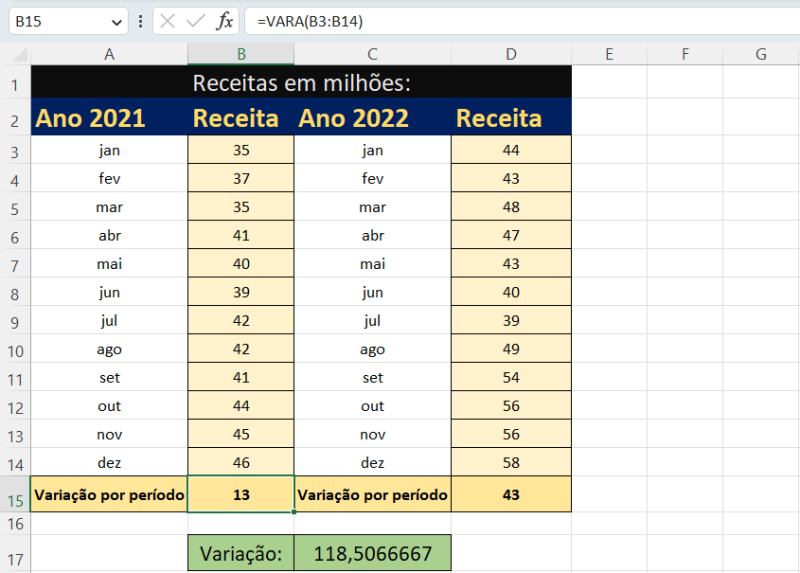Click the fill handle of cell B15
Screen dimensions: 800x573
click(294, 512)
